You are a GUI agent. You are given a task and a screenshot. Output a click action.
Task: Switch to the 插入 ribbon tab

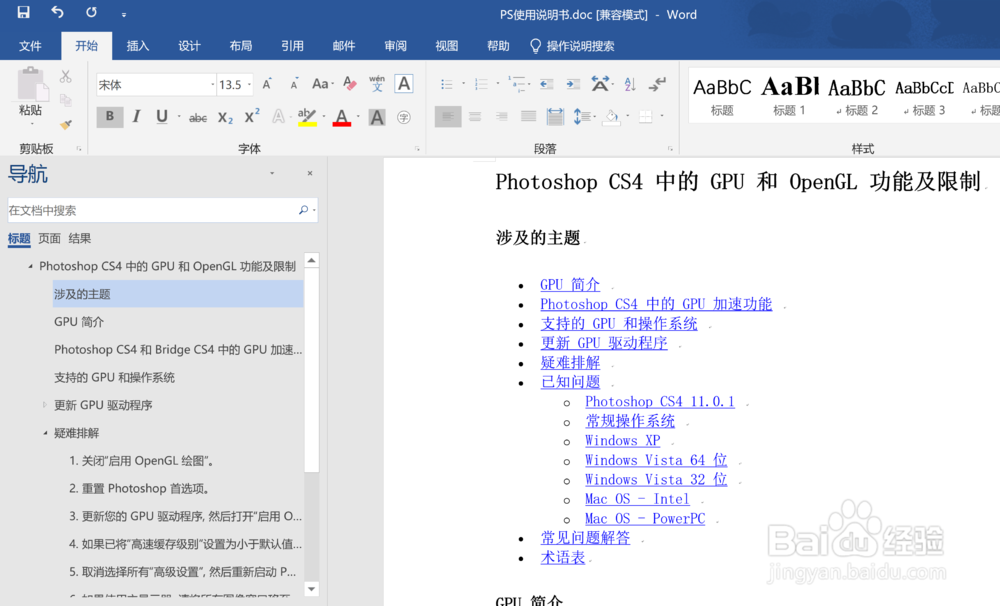(x=138, y=46)
